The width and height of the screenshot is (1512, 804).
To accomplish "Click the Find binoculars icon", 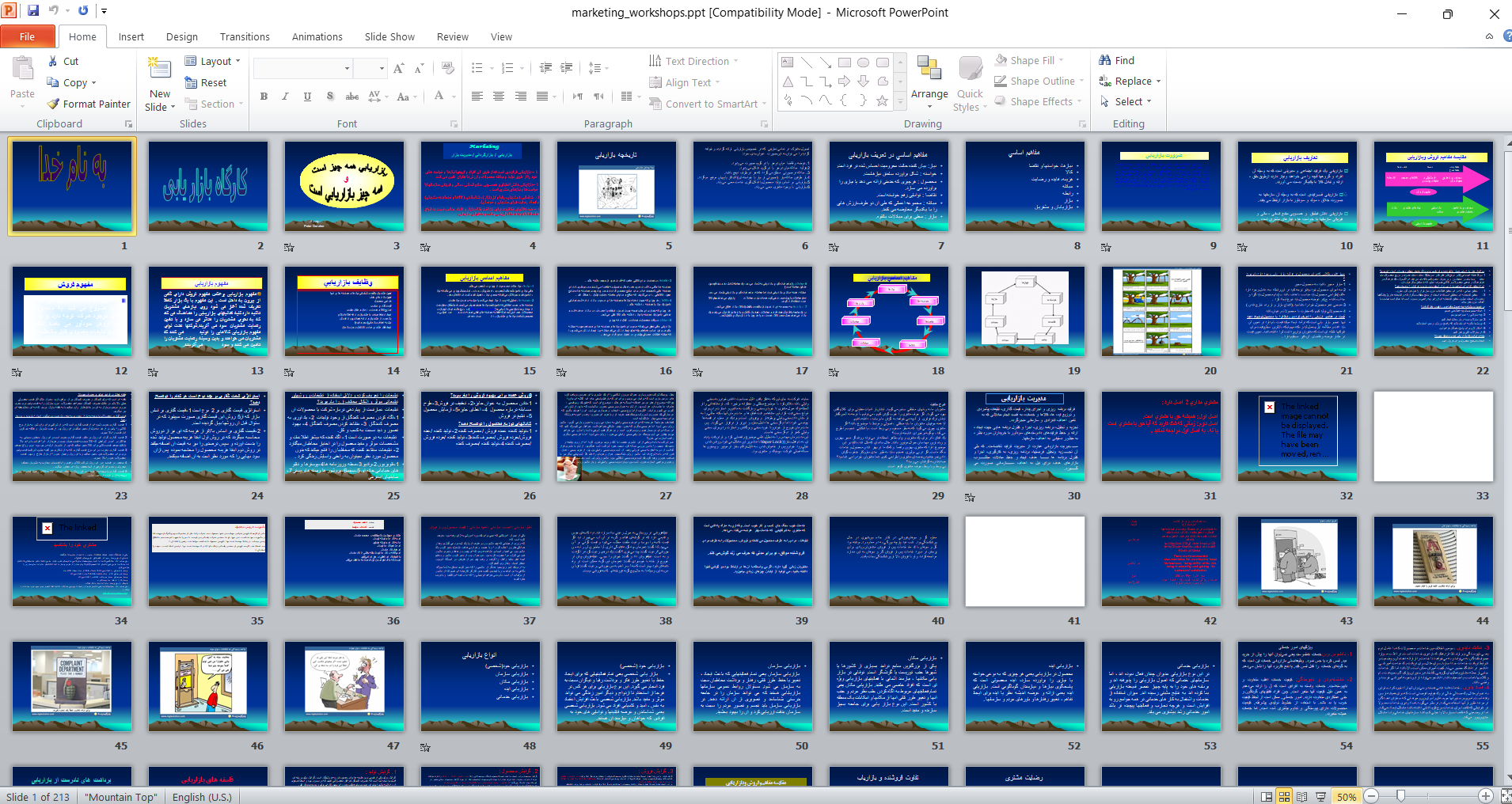I will [x=1105, y=60].
